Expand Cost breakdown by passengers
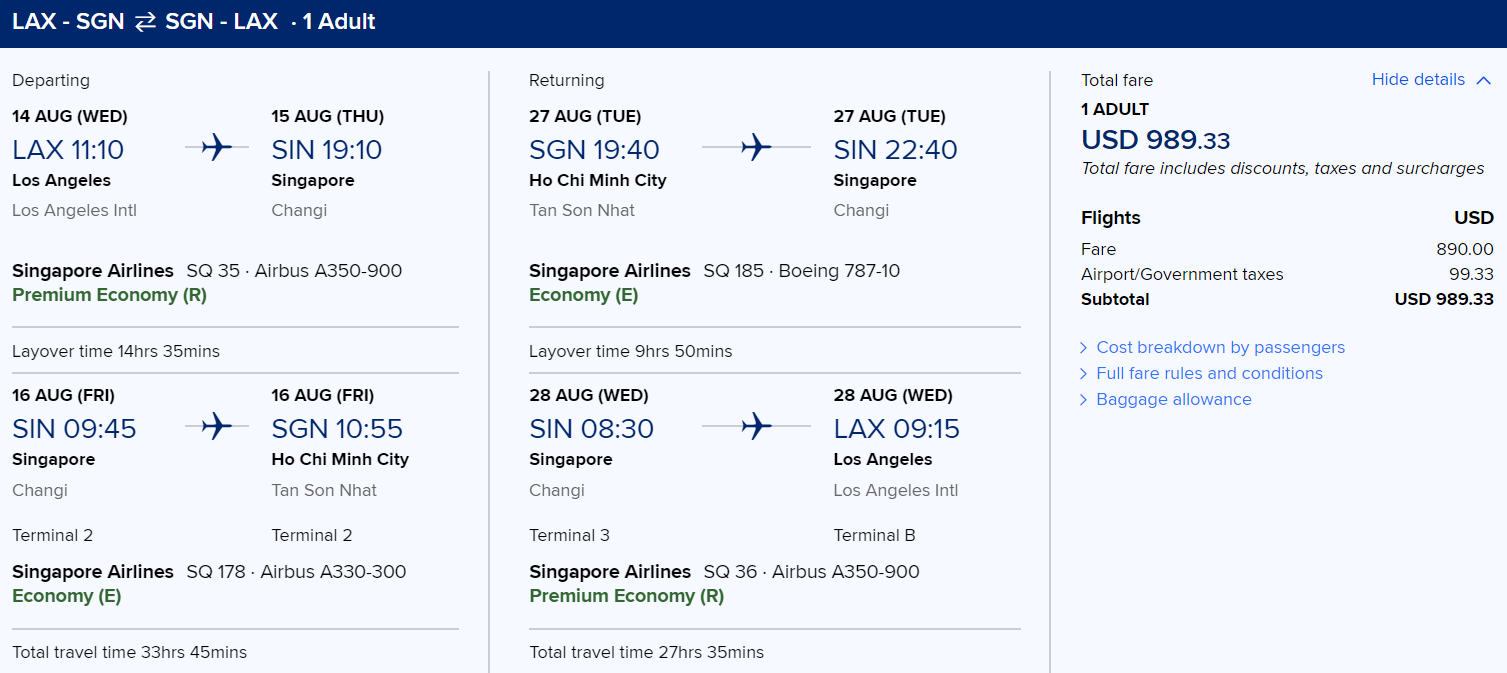The image size is (1507, 673). pos(1220,347)
